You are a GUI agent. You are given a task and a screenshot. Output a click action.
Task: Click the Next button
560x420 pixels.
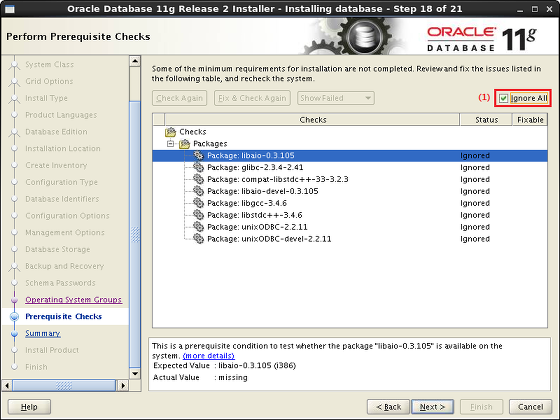click(x=432, y=407)
